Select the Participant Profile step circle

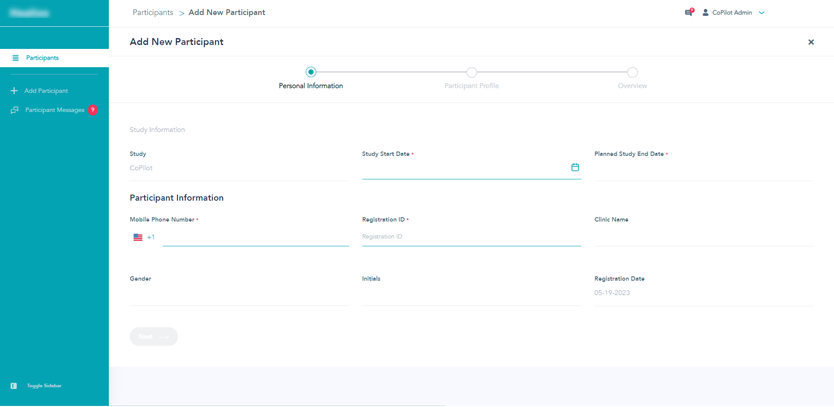[472, 72]
